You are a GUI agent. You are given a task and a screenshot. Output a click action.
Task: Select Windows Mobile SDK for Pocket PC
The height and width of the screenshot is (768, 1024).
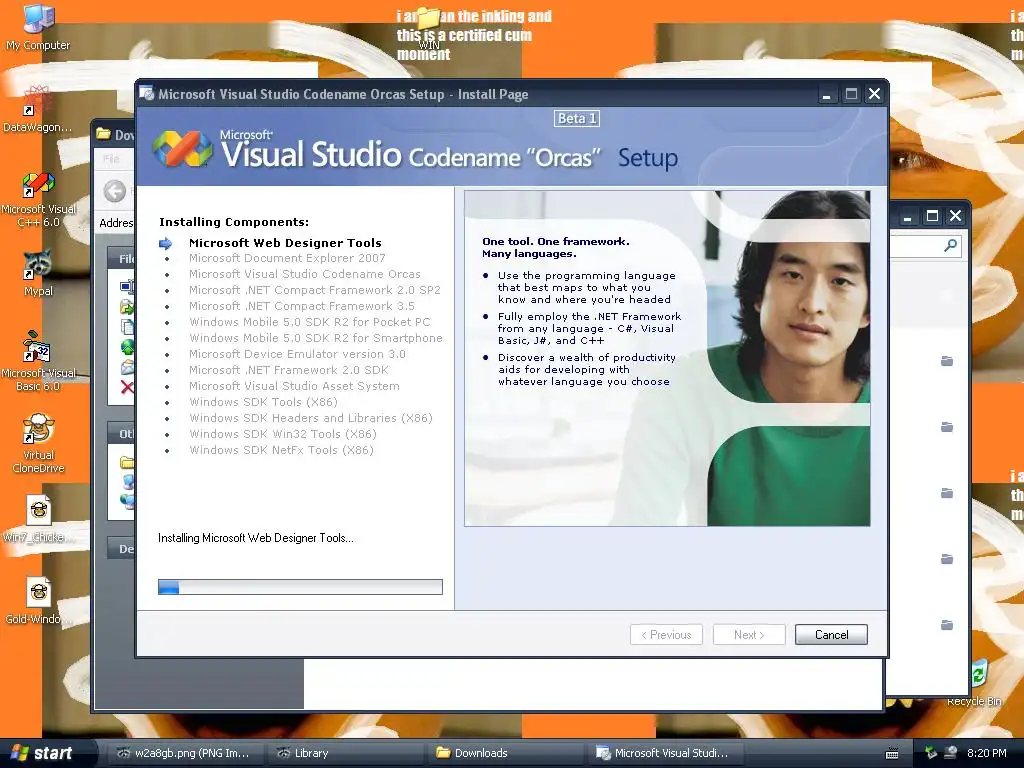coord(310,322)
